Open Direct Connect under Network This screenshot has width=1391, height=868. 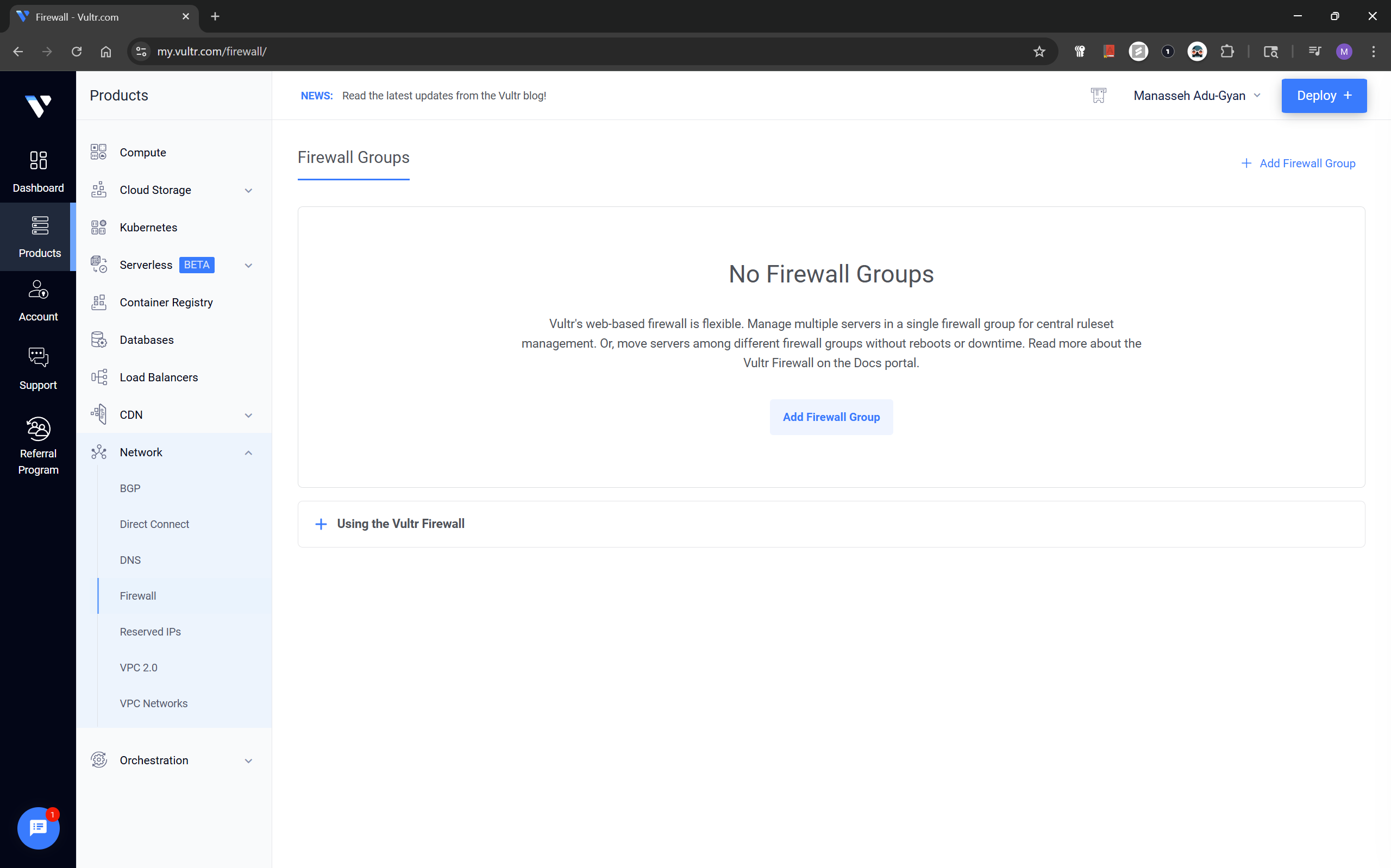coord(154,524)
